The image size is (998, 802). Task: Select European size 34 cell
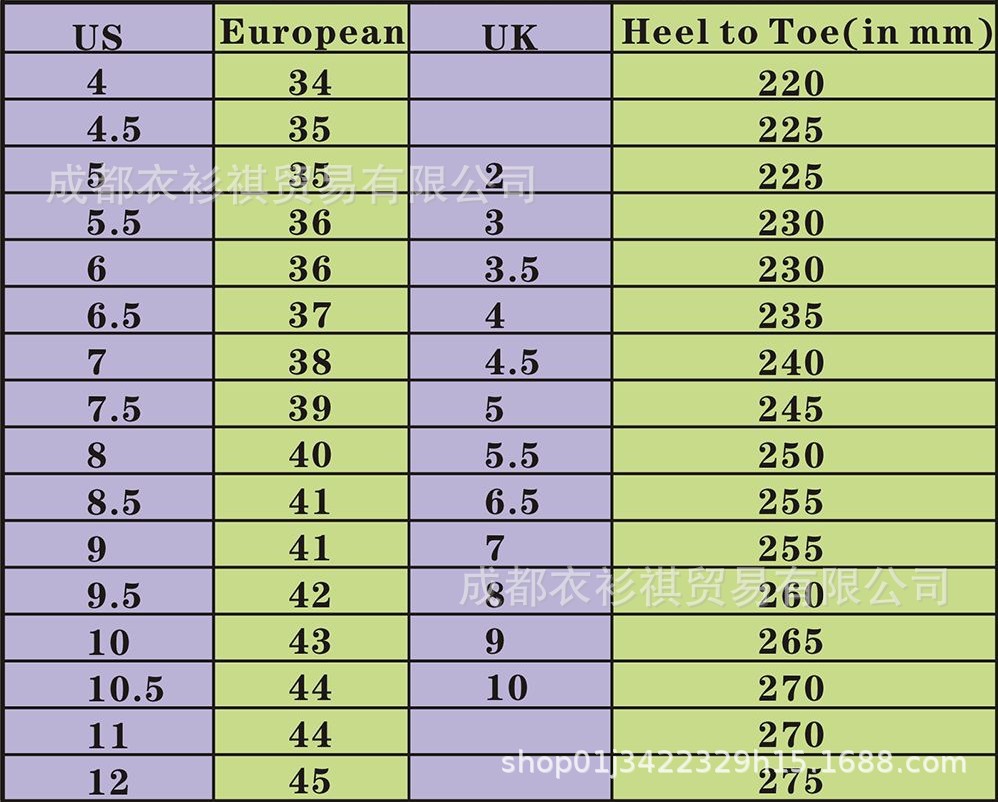(x=310, y=83)
